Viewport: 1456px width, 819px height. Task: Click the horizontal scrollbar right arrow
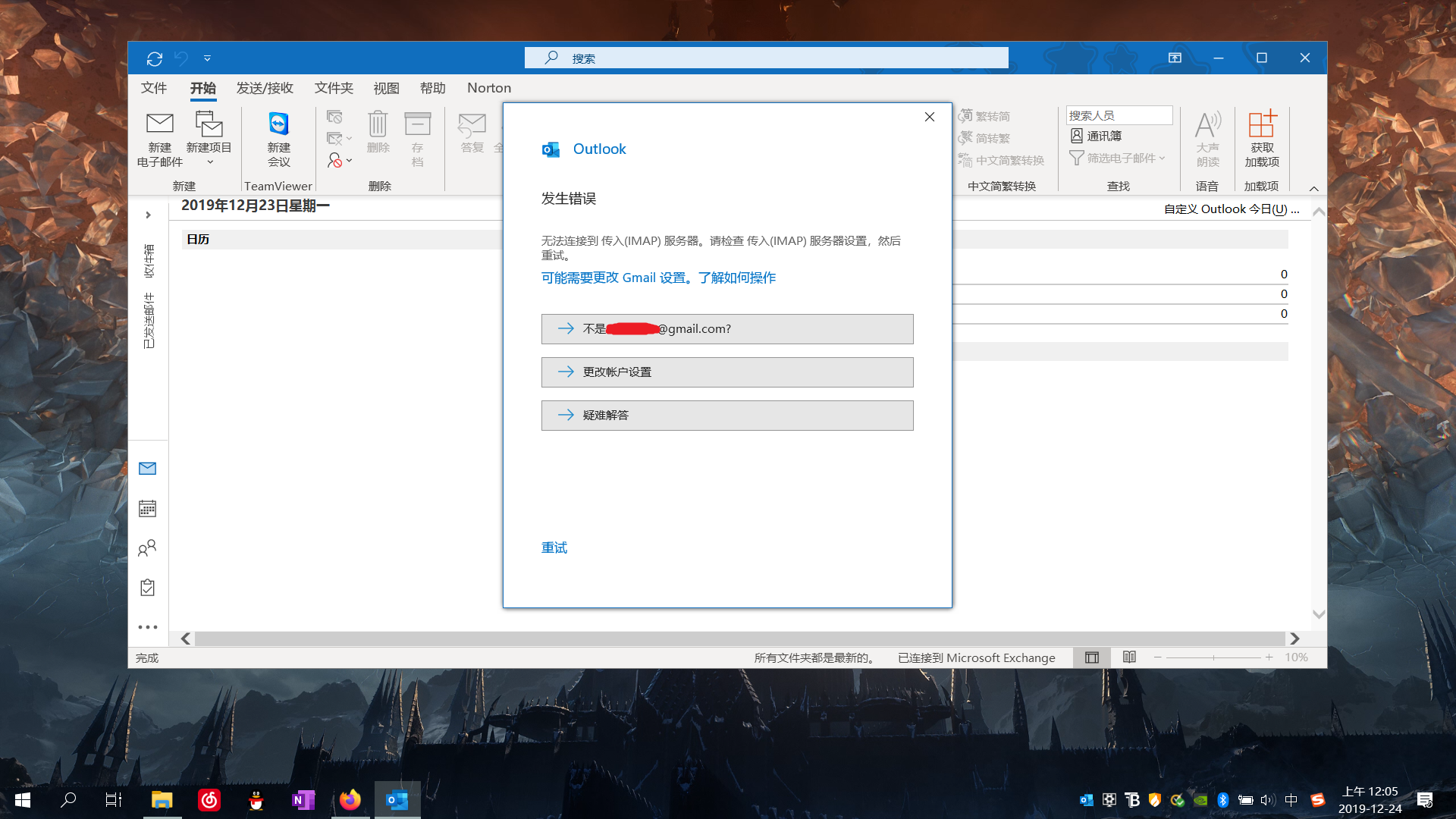pyautogui.click(x=1294, y=639)
